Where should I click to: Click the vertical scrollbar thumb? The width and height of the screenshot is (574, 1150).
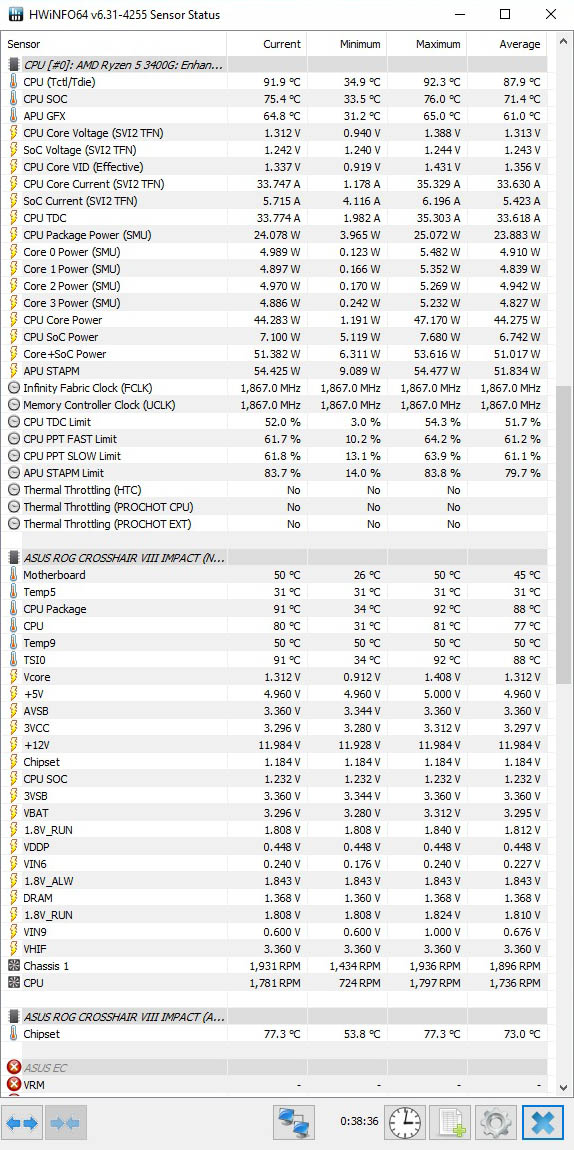[563, 535]
